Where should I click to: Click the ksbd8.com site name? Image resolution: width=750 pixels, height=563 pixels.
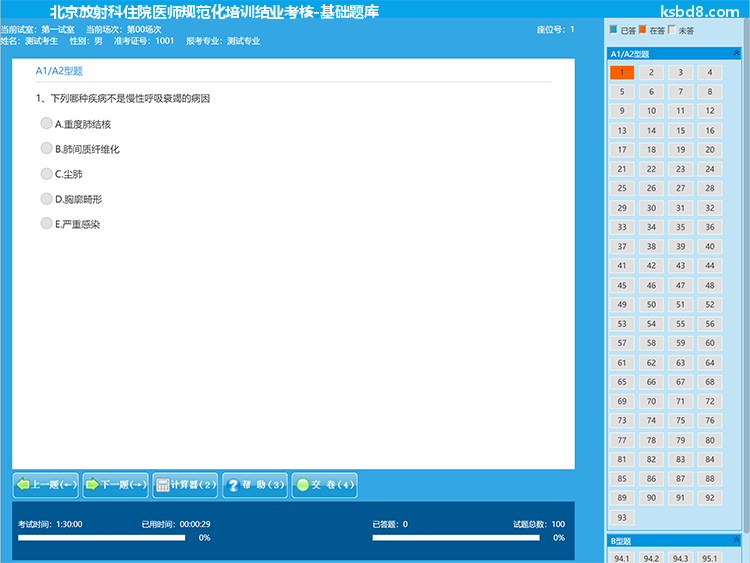pyautogui.click(x=700, y=11)
